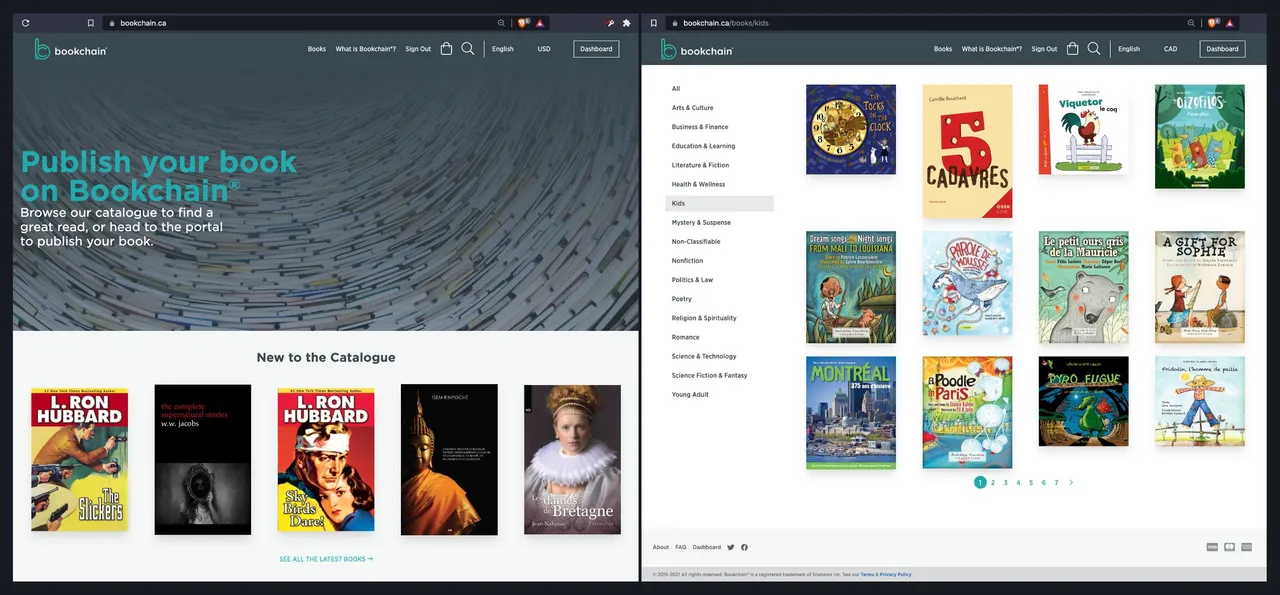Open Brave Rewards triangle icon in left window
This screenshot has height=595, width=1280.
click(539, 22)
